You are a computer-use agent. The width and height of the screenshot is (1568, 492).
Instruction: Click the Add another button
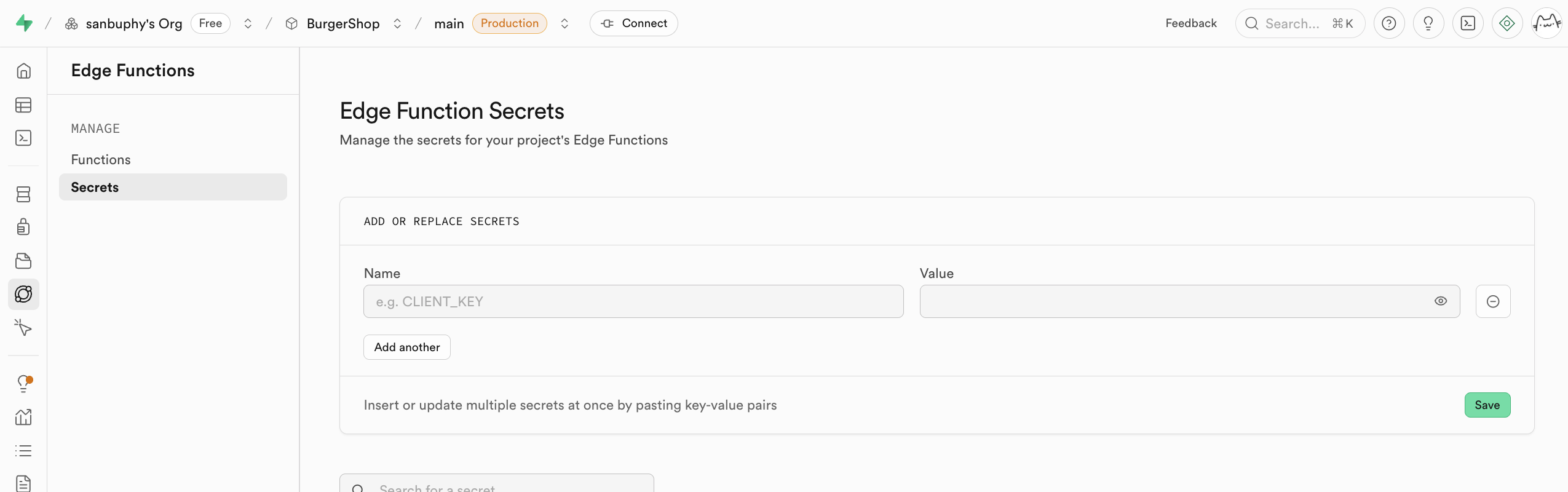point(406,347)
